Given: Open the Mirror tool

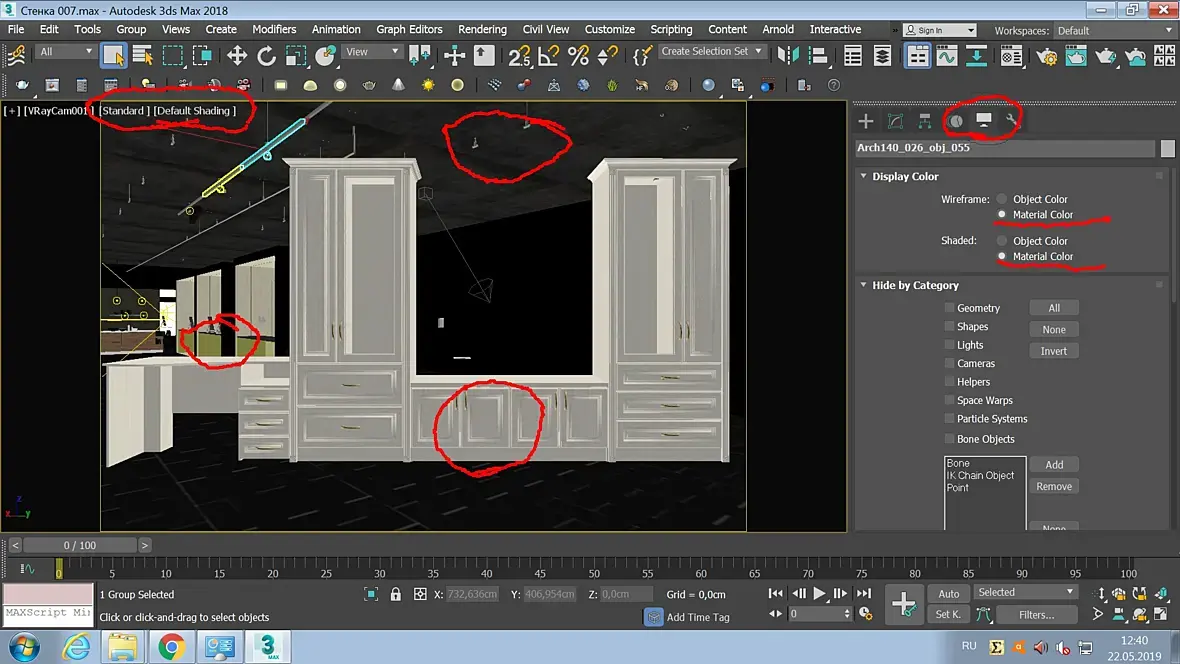Looking at the screenshot, I should click(x=789, y=55).
